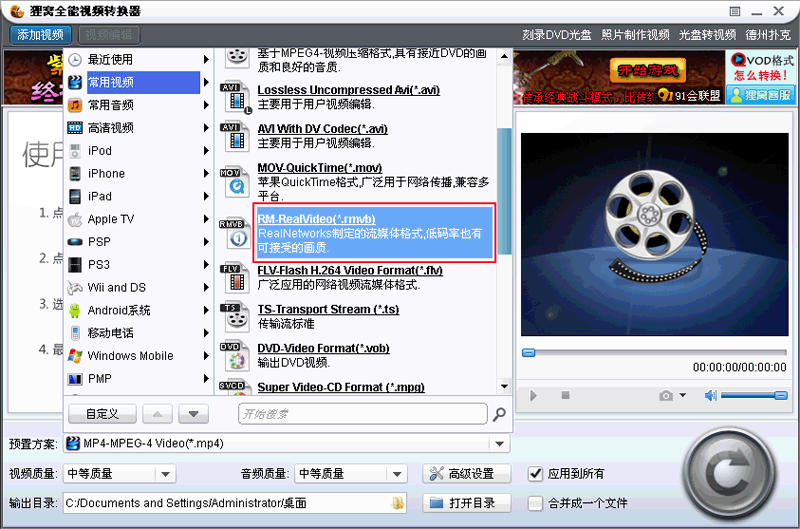Expand the PSP submenu arrow
The height and width of the screenshot is (529, 800).
[206, 242]
